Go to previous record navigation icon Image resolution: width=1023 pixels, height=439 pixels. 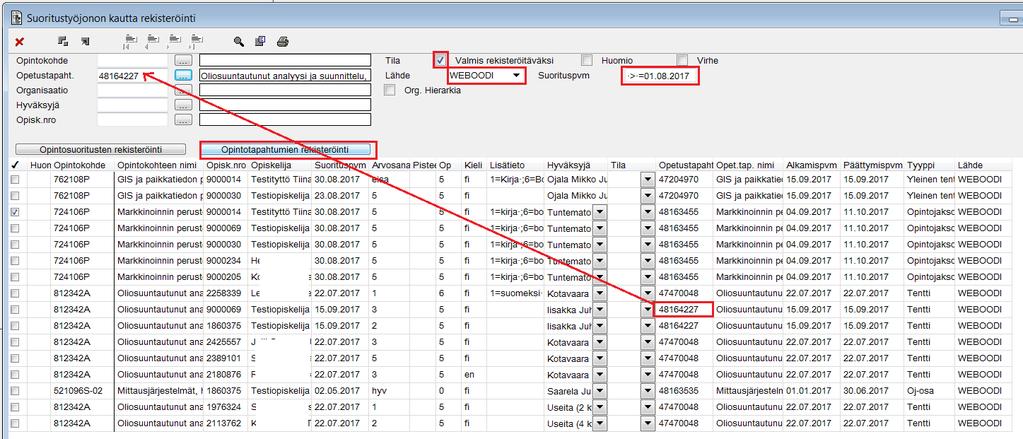[x=152, y=42]
